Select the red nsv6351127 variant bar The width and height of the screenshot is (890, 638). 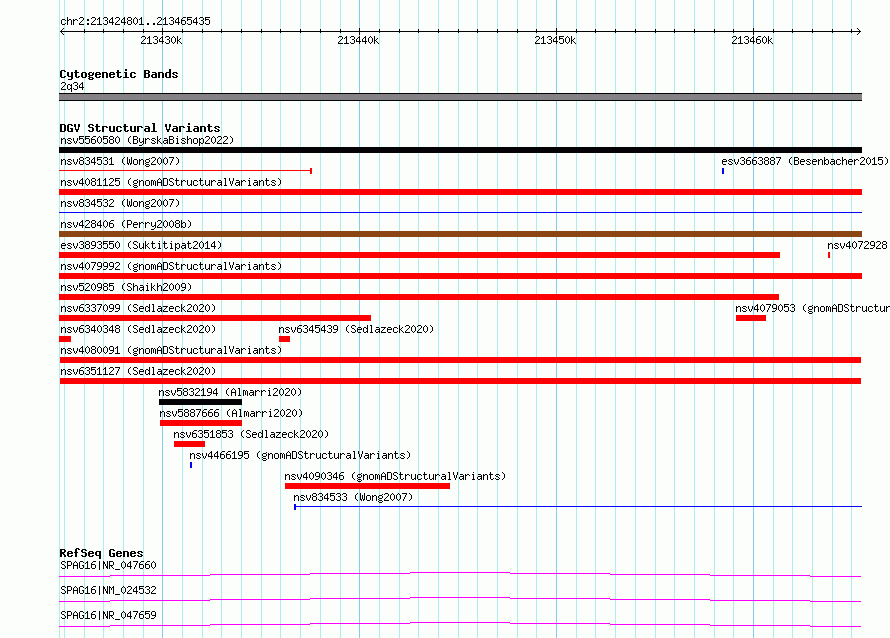point(460,381)
